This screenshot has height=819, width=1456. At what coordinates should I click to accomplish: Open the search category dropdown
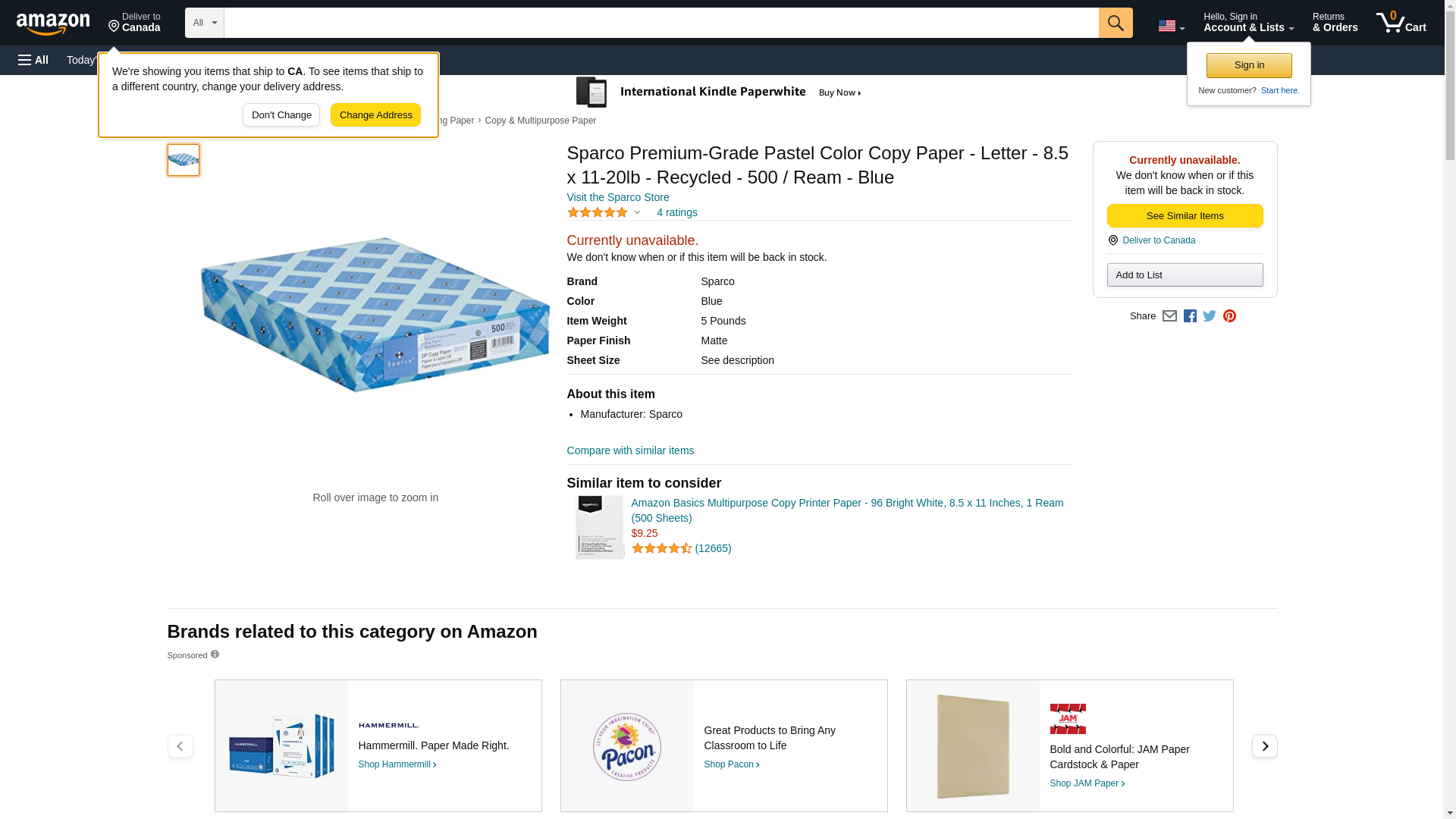coord(204,23)
